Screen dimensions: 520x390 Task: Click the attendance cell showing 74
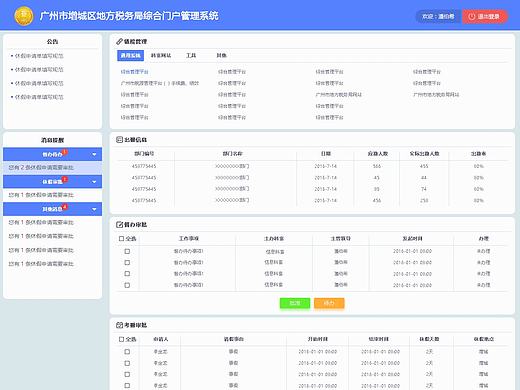point(424,189)
